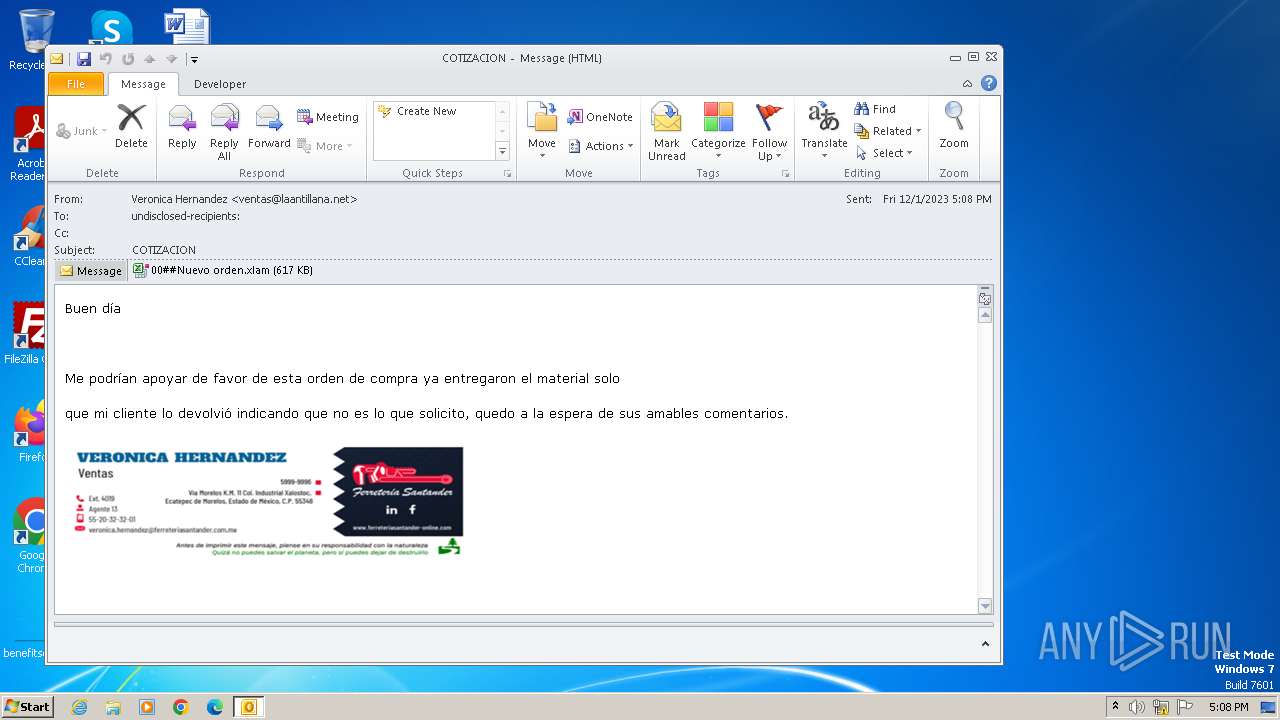Screen dimensions: 1280x720
Task: Open the Start menu
Action: [27, 707]
